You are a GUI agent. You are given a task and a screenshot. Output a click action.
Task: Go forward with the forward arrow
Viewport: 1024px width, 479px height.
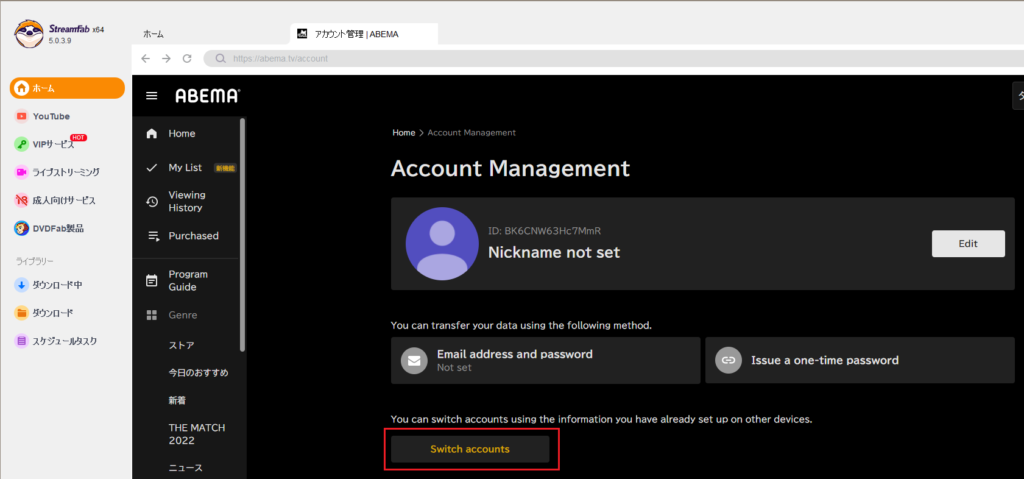click(167, 58)
